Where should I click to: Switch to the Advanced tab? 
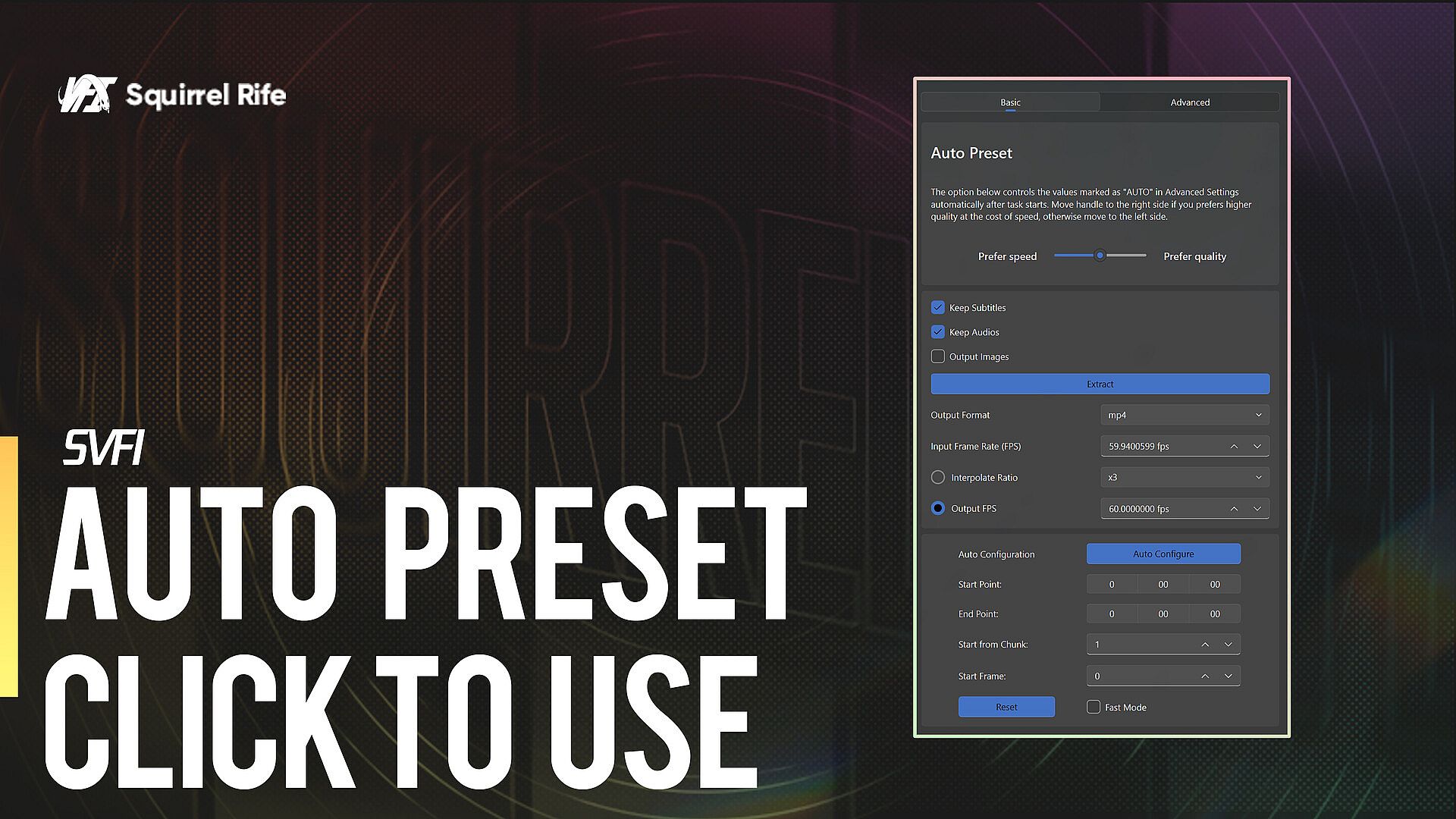point(1189,102)
